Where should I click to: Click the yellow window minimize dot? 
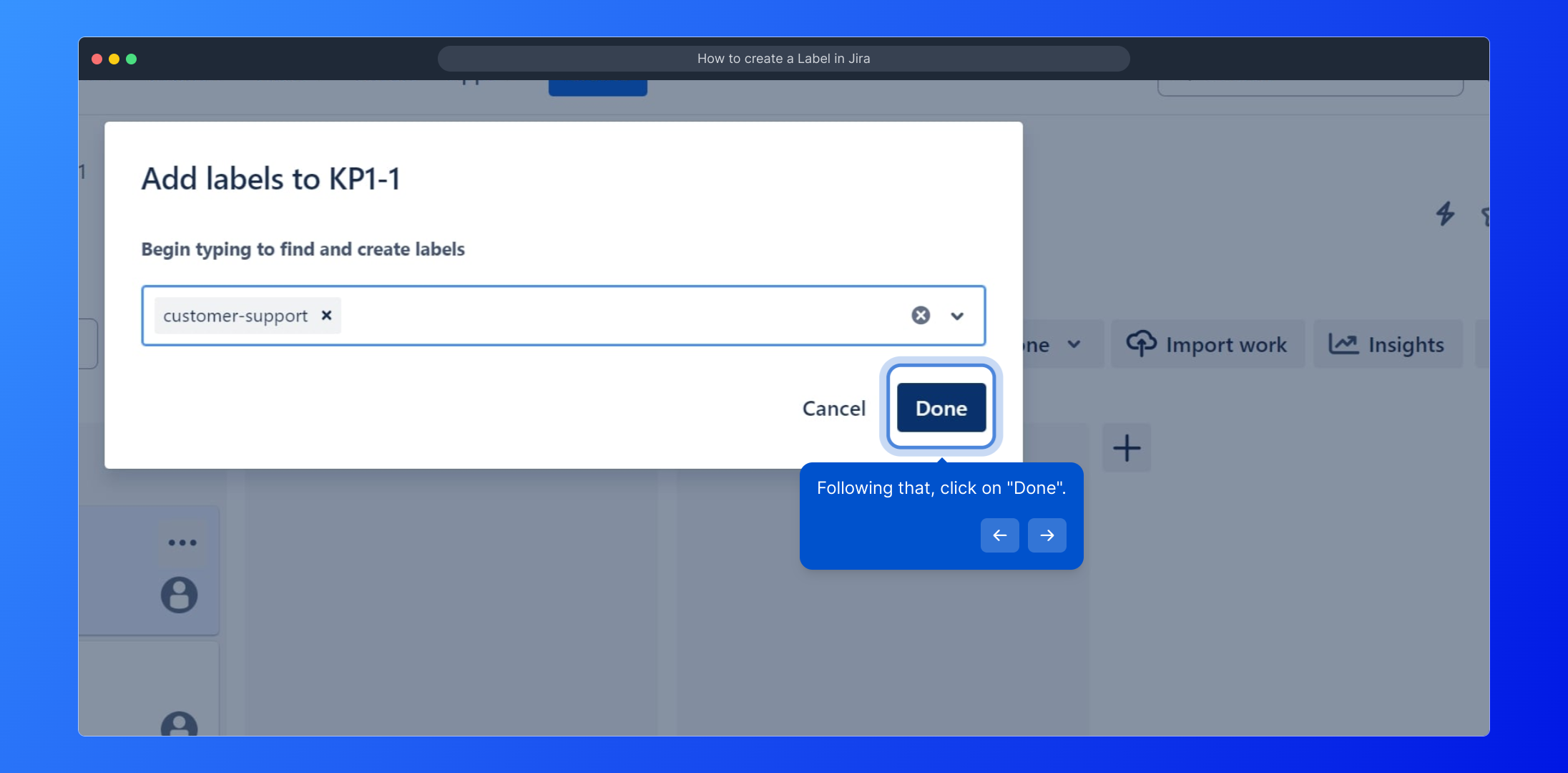[x=114, y=59]
